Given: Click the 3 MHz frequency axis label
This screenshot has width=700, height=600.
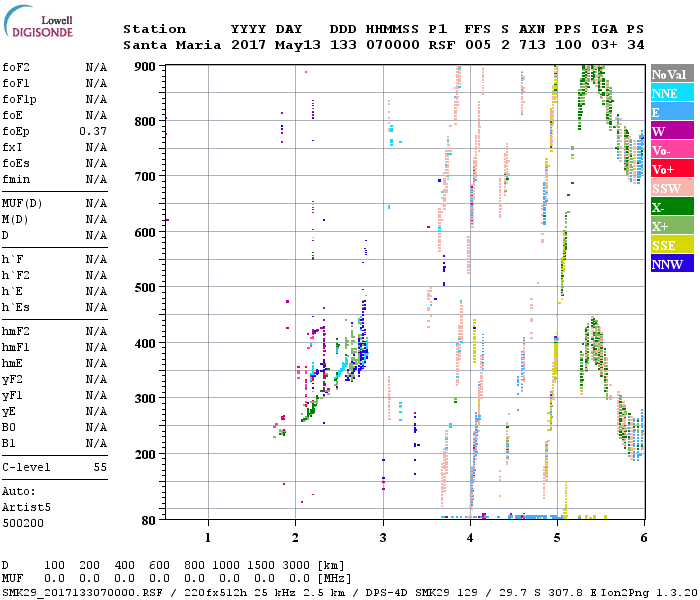Looking at the screenshot, I should pyautogui.click(x=383, y=538).
